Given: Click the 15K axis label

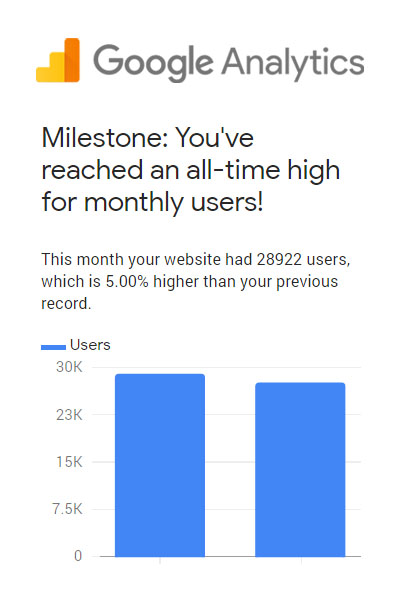Looking at the screenshot, I should (69, 462).
